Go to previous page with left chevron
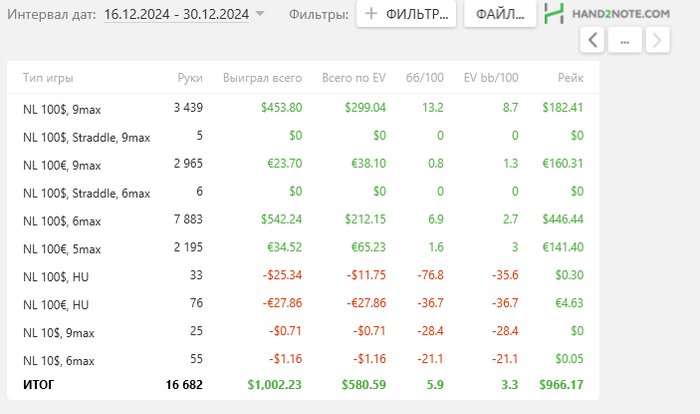 (593, 40)
